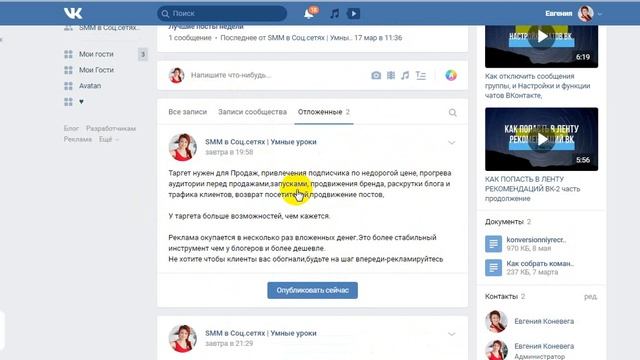Open SMM в Соц.сетях author link on 21:29 post

coord(261,333)
